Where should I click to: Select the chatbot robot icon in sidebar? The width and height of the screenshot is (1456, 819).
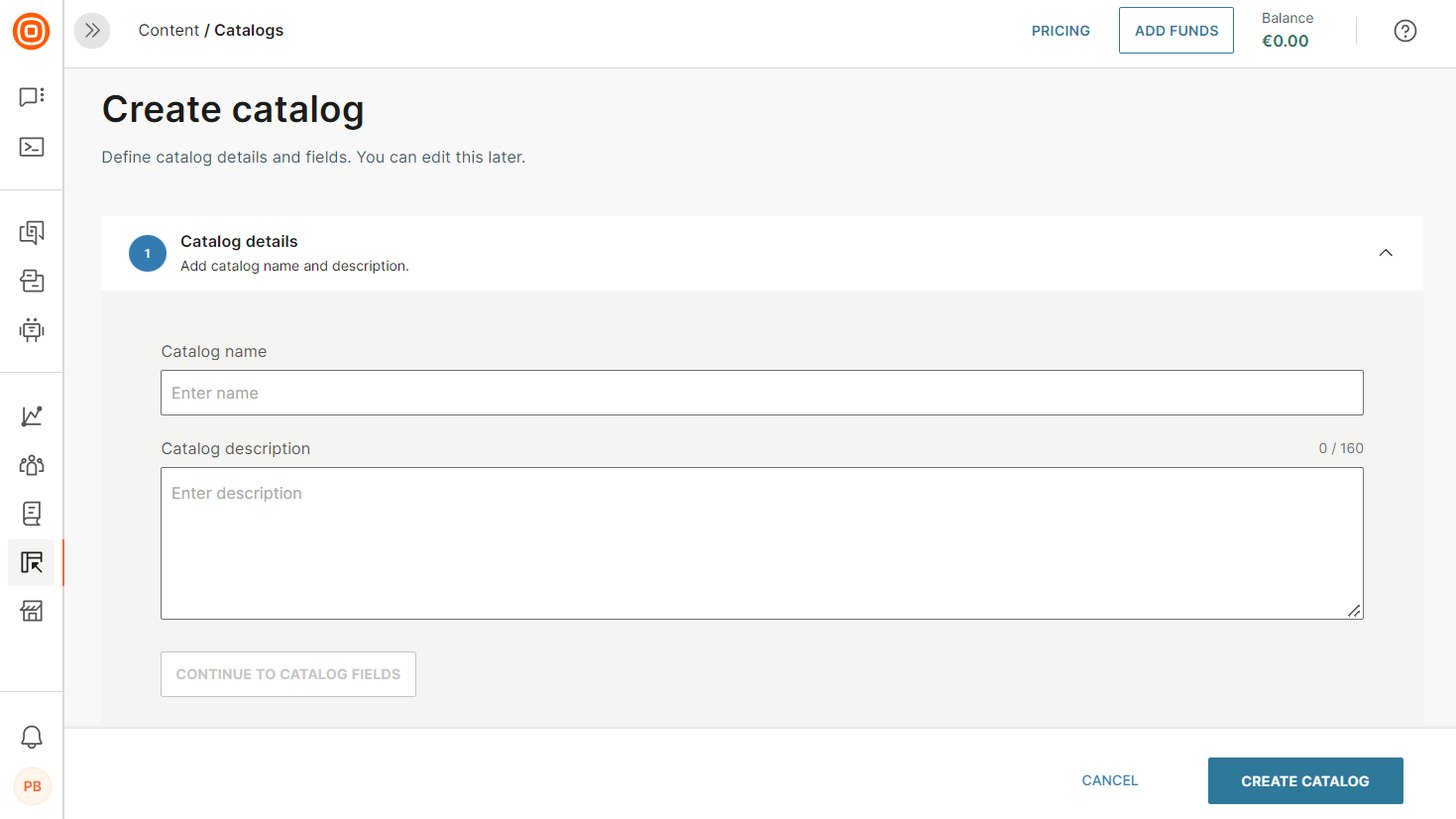click(x=31, y=330)
